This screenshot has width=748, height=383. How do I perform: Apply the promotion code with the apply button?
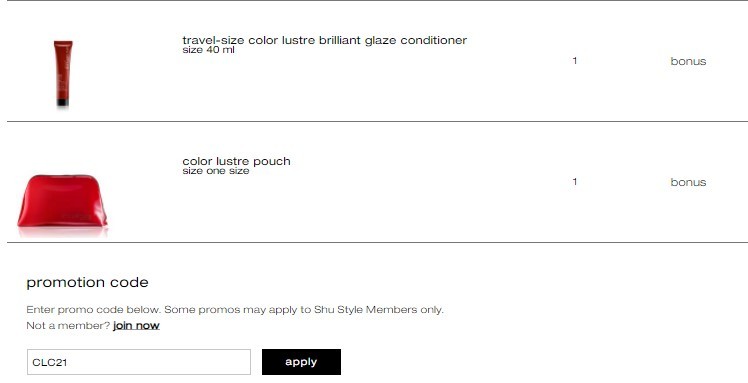[301, 362]
